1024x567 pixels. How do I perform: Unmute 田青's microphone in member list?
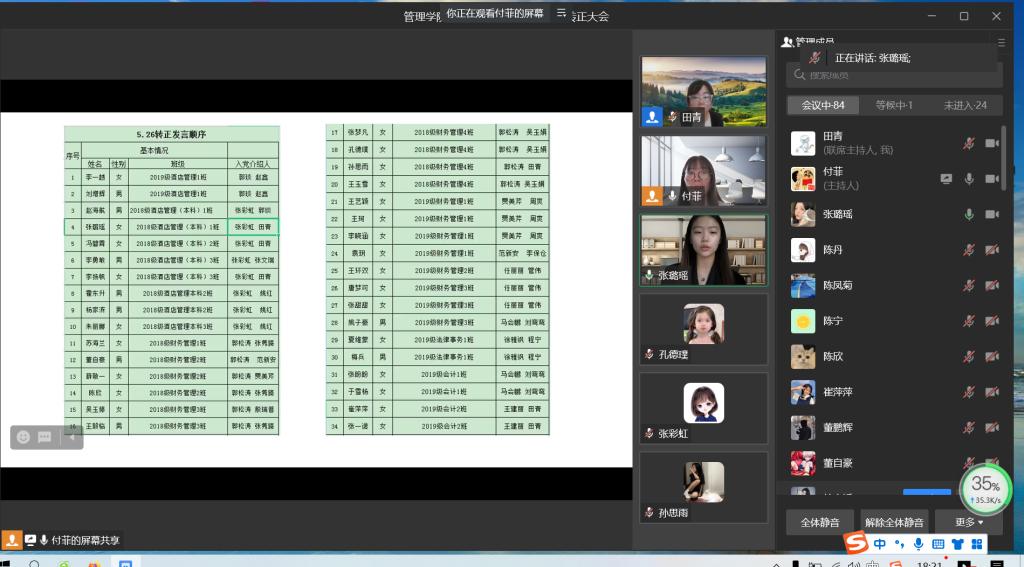click(x=968, y=144)
